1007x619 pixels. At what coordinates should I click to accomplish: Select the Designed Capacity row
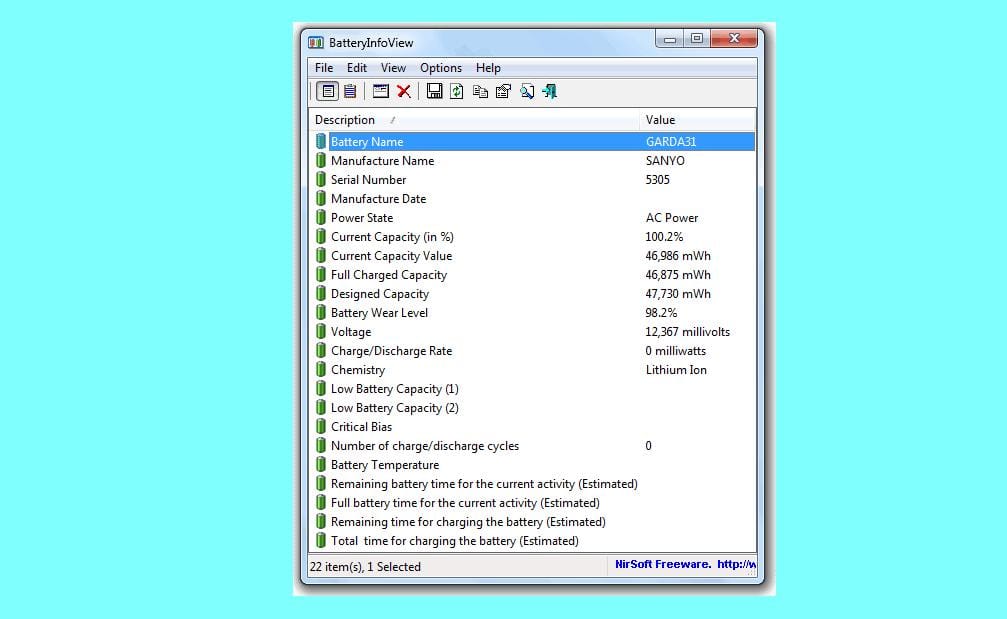tap(532, 293)
